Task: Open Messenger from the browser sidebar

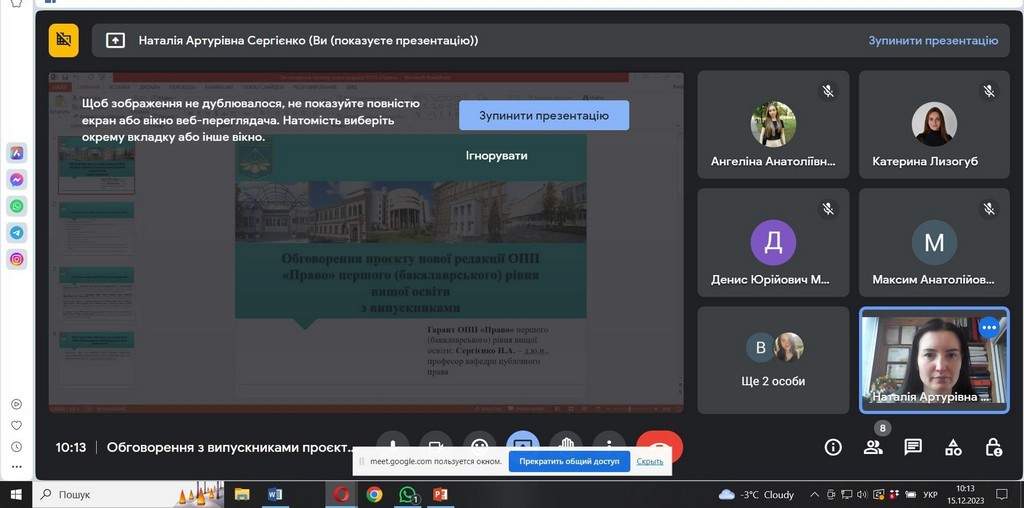Action: (x=17, y=180)
